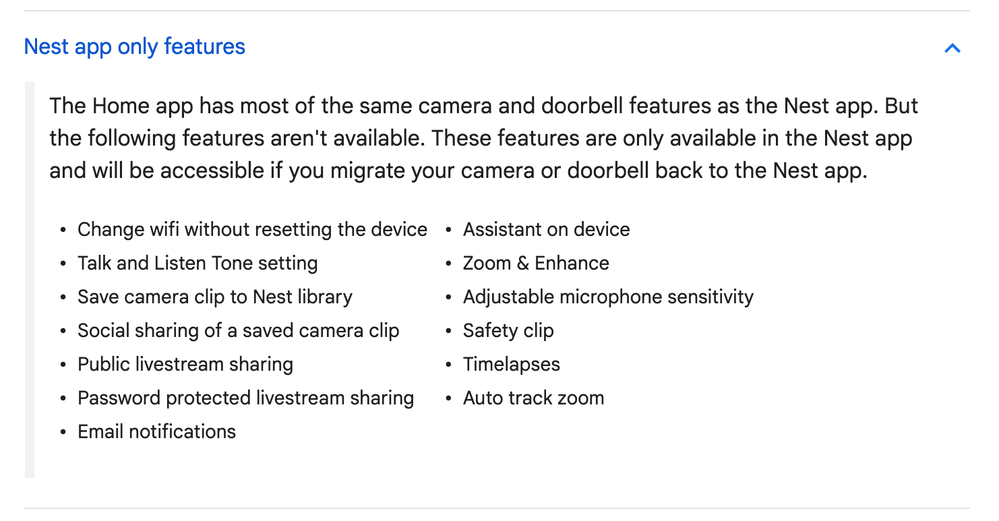Click the "Talk and Listen Tone setting" item

(197, 264)
